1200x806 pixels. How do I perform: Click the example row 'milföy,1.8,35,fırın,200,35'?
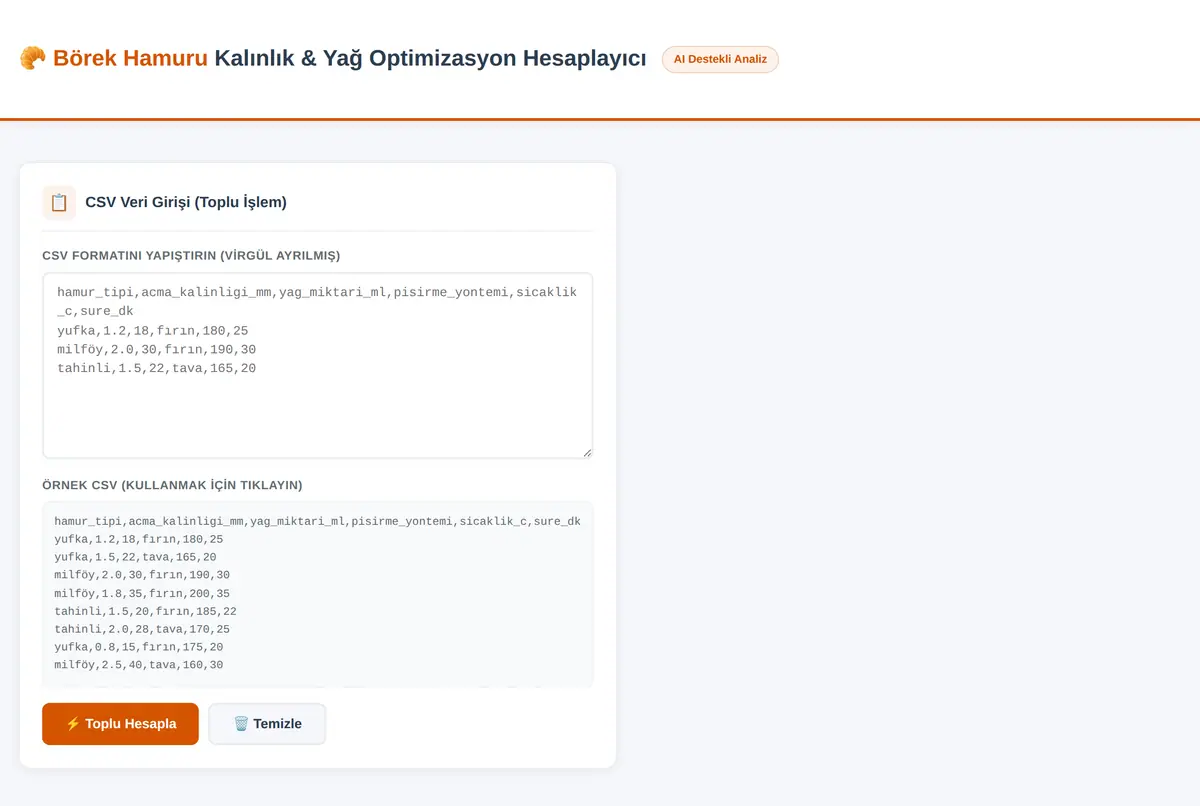tap(142, 593)
